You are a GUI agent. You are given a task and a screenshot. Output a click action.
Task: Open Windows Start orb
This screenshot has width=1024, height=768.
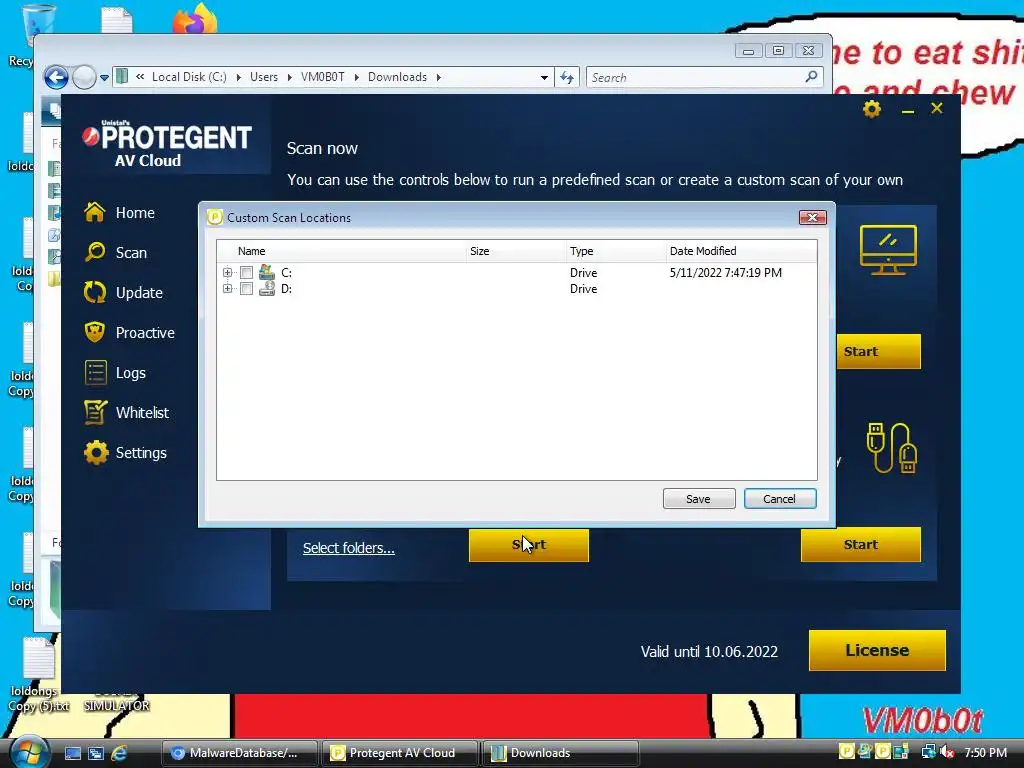pos(28,752)
